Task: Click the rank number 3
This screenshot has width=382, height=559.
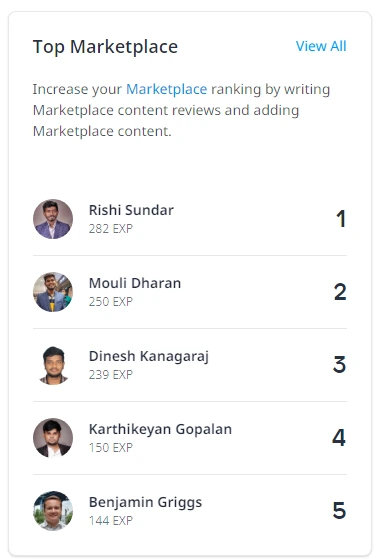Action: [x=339, y=365]
